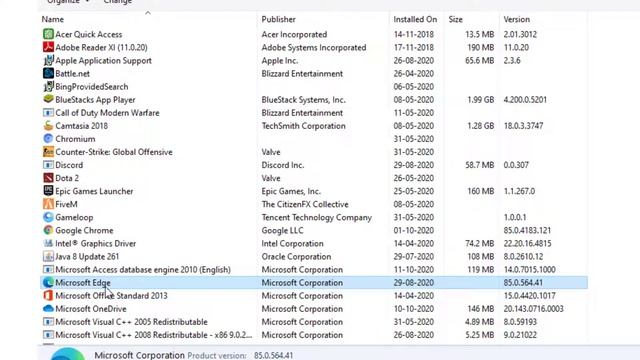Viewport: 640px width, 360px height.
Task: Select the Chromium entry name
Action: pyautogui.click(x=75, y=139)
